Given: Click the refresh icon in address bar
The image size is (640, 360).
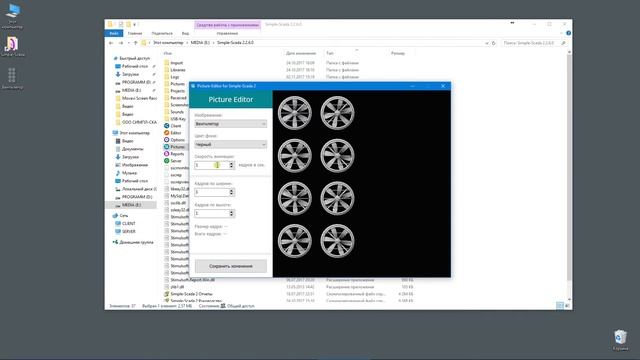Looking at the screenshot, I should click(493, 43).
